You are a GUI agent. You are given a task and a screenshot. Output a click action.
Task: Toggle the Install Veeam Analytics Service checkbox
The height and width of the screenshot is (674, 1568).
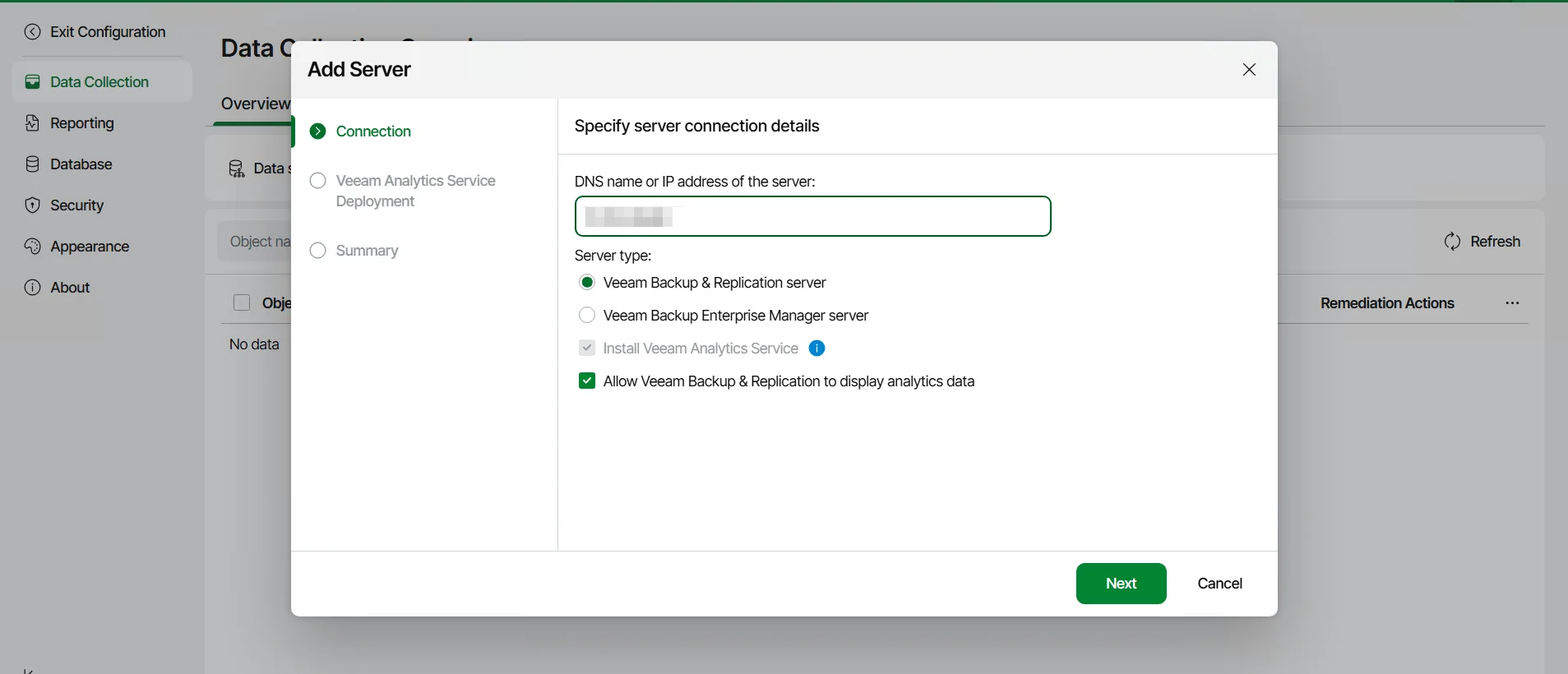[587, 349]
